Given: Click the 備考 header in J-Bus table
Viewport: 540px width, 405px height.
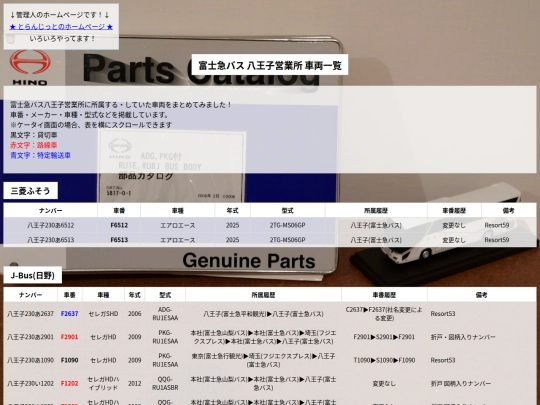Looking at the screenshot, I should [481, 295].
